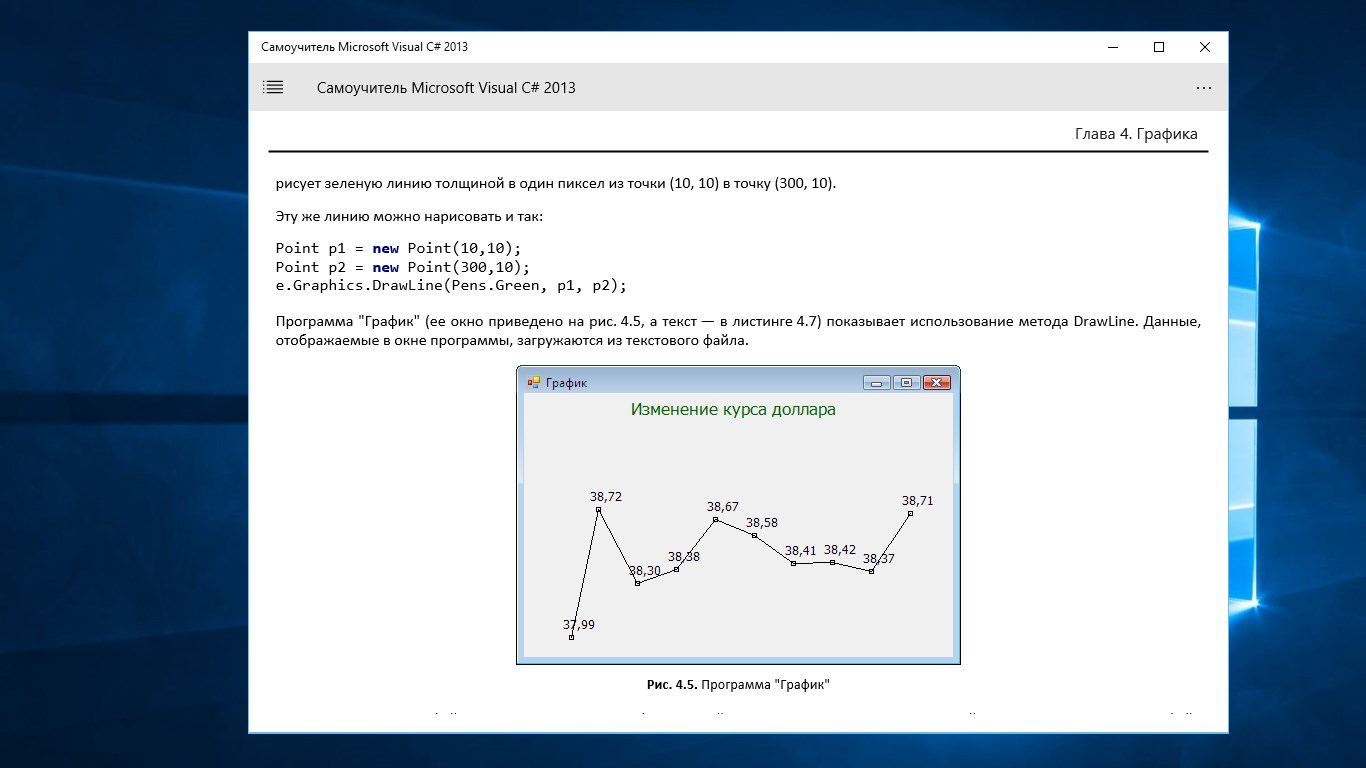Click the header title Самоучитель Microsoft Visual C# 2013
1366x768 pixels.
tap(446, 88)
